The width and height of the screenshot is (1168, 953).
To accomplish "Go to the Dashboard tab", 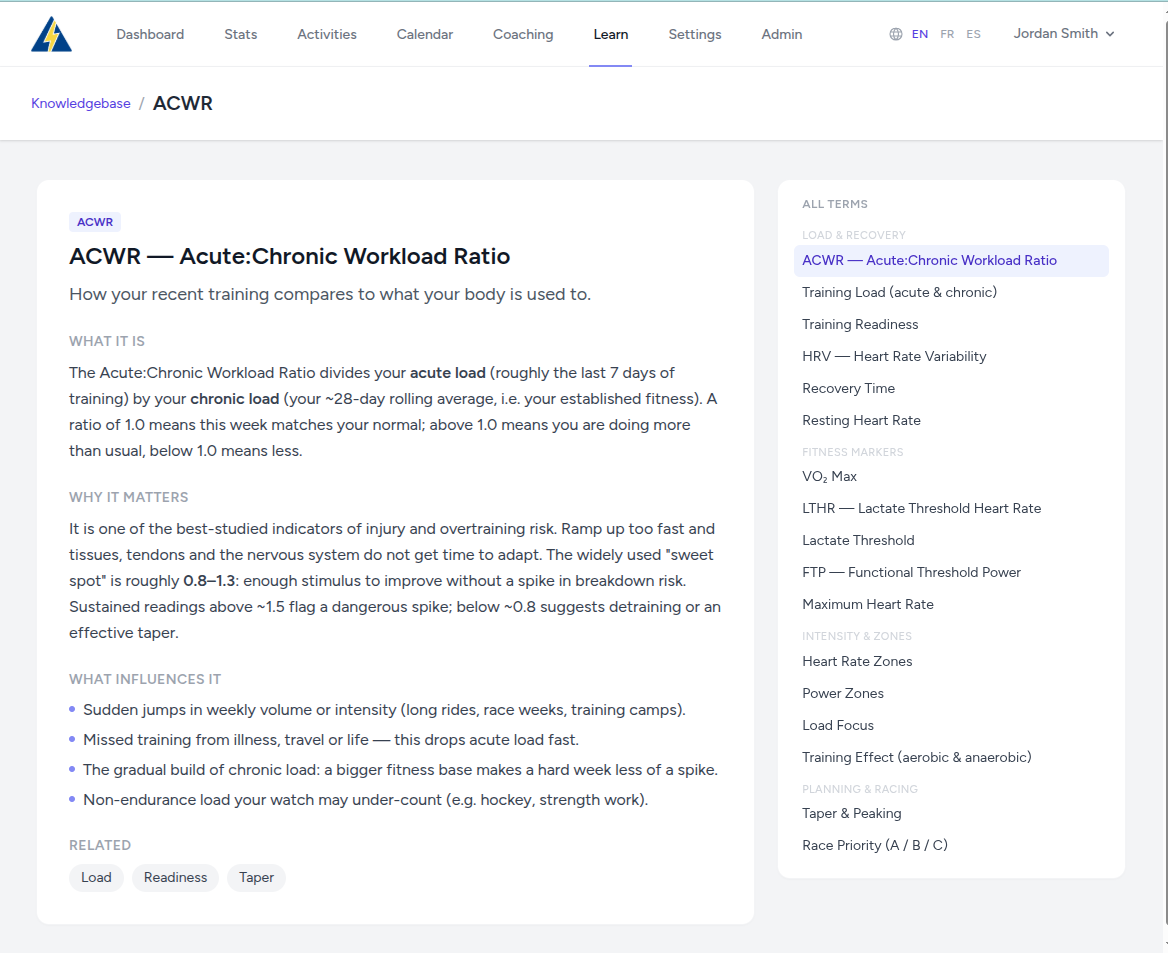I will point(150,34).
